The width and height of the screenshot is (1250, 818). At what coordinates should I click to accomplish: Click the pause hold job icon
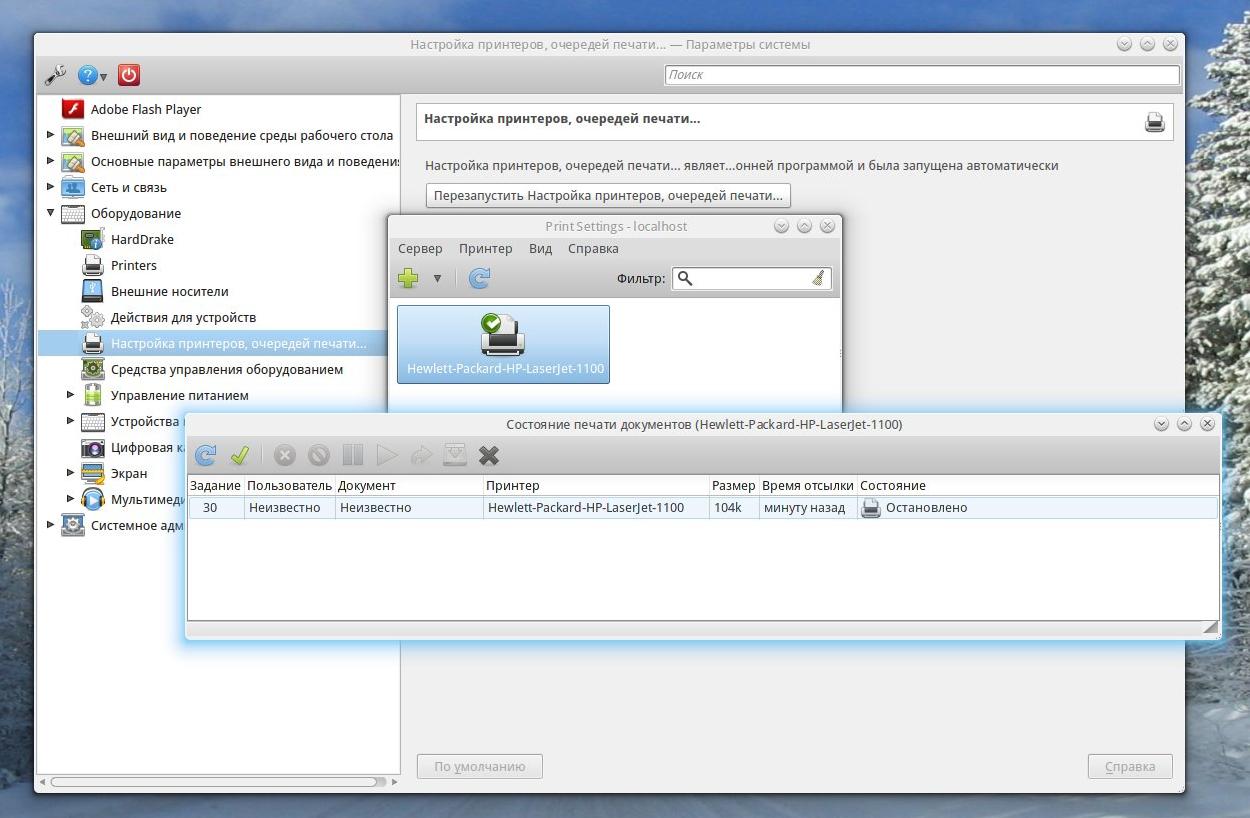click(x=352, y=455)
